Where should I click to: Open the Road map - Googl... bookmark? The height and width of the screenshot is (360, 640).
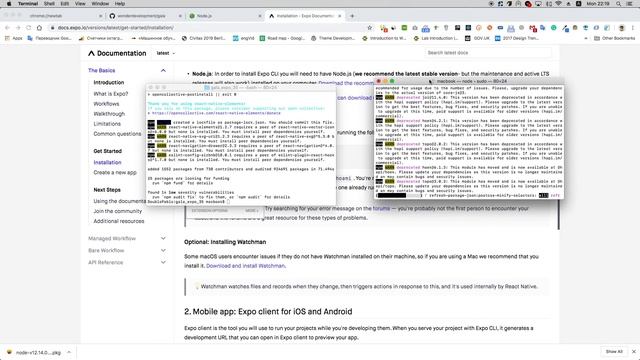pyautogui.click(x=282, y=38)
